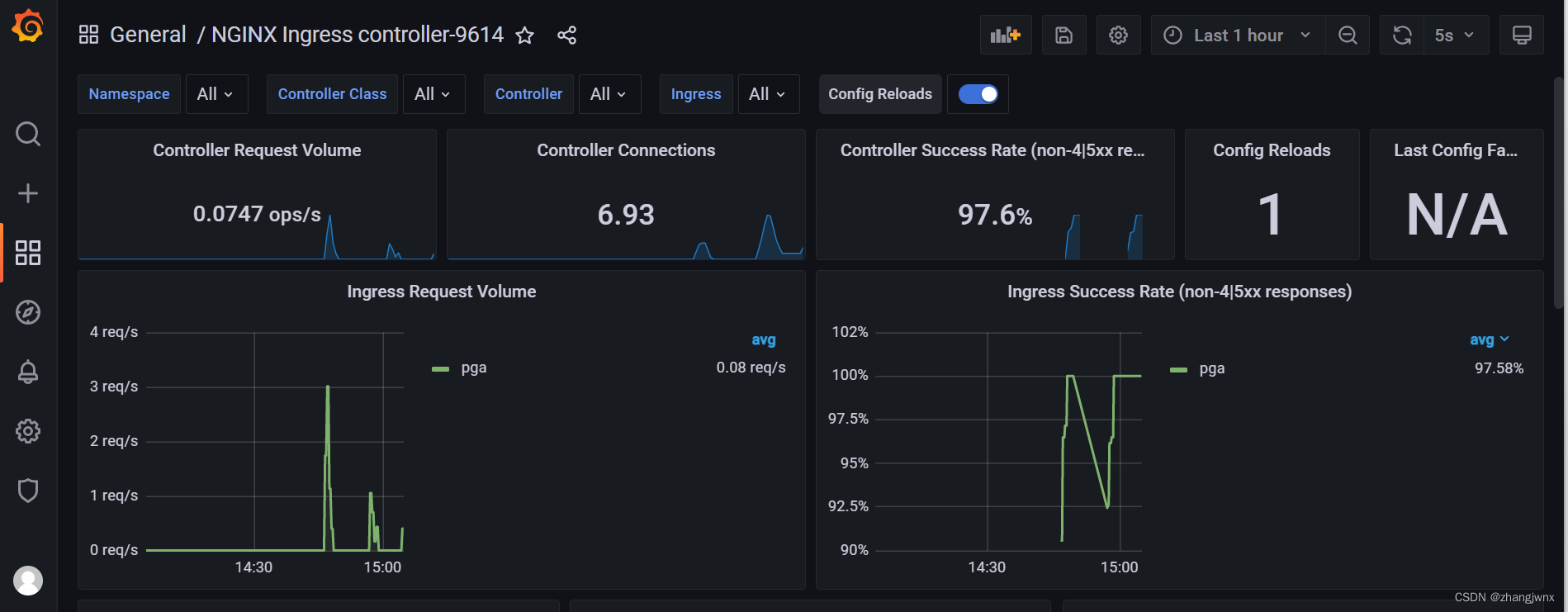This screenshot has width=1568, height=612.
Task: Open the Dashboards icon in sidebar
Action: click(28, 253)
